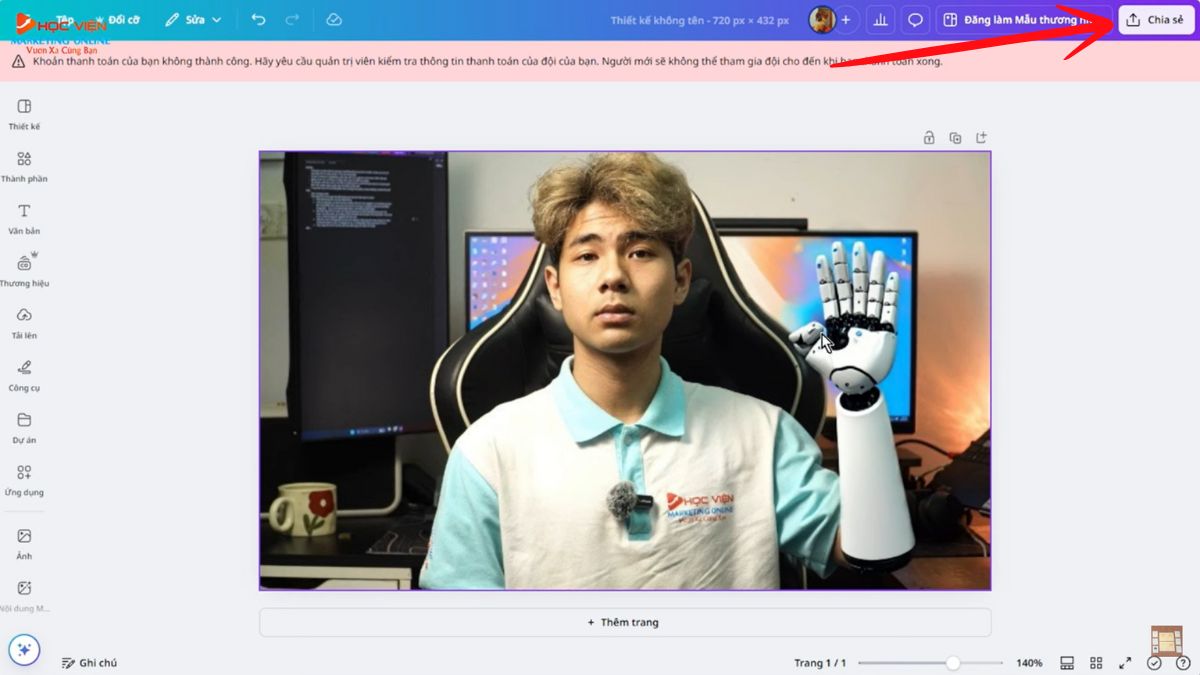
Task: Open the Thành phần elements panel
Action: tap(24, 165)
